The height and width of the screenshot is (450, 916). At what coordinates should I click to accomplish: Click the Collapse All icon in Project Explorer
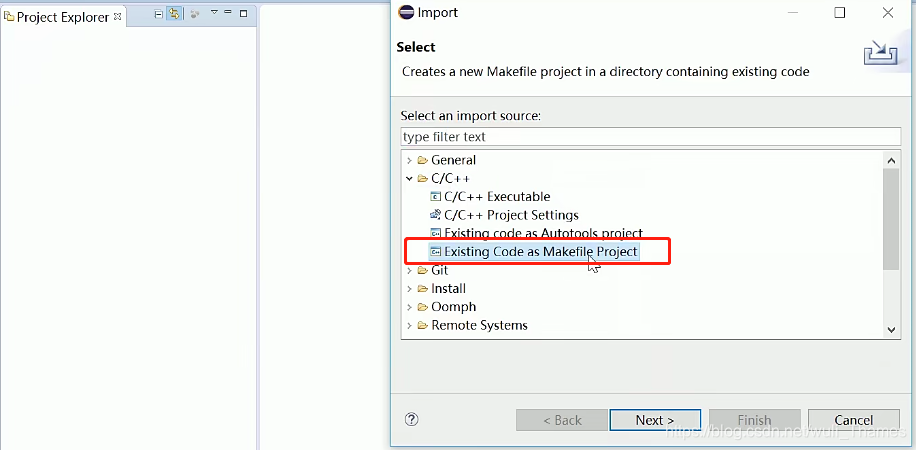158,14
